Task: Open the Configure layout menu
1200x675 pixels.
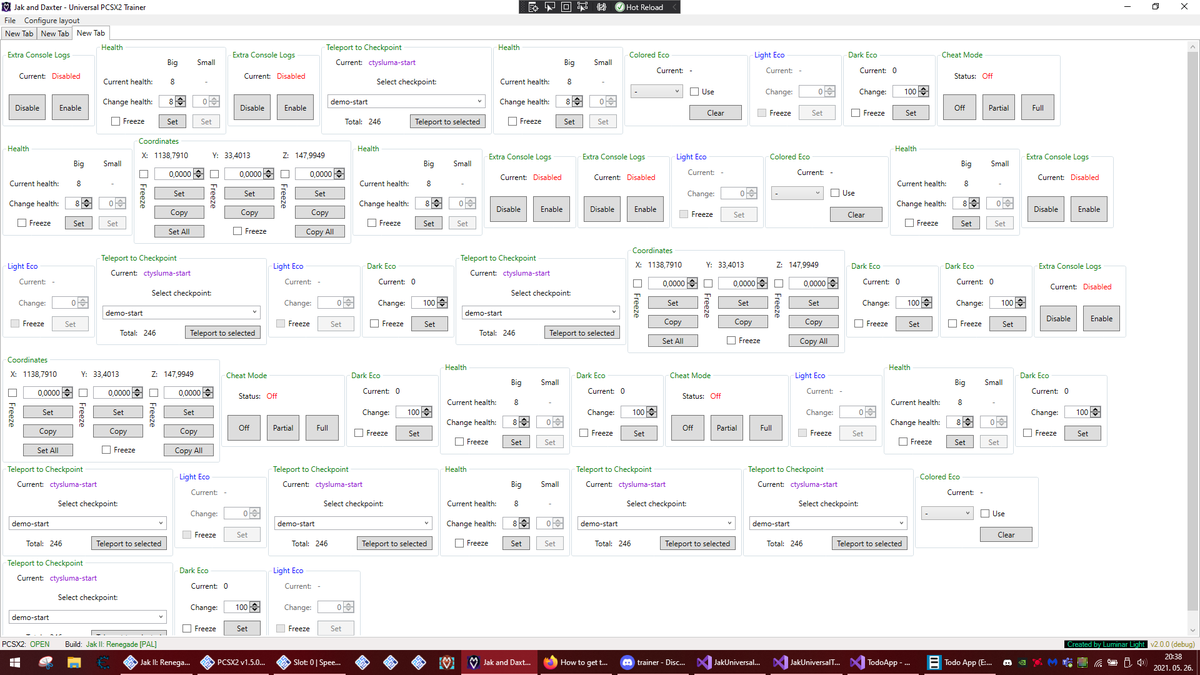Action: tap(52, 20)
